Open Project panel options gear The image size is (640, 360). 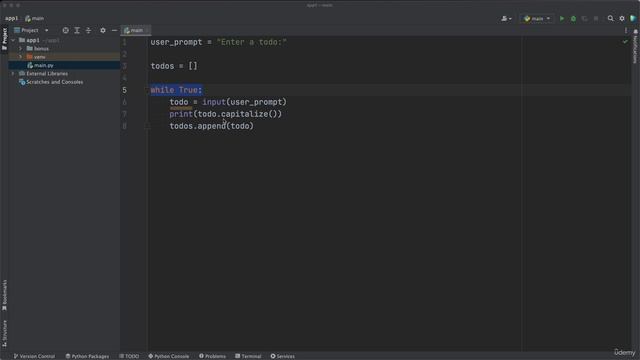tap(103, 30)
